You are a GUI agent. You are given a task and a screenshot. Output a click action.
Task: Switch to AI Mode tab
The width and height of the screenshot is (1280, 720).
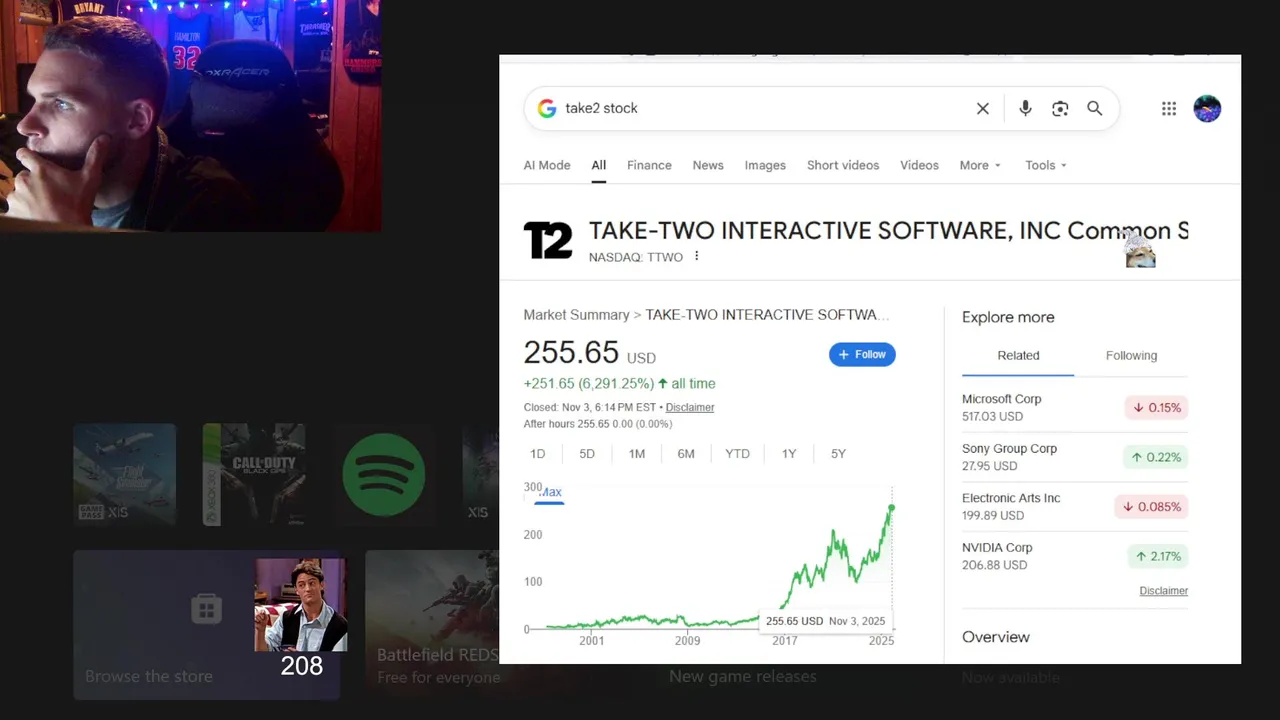coord(547,165)
